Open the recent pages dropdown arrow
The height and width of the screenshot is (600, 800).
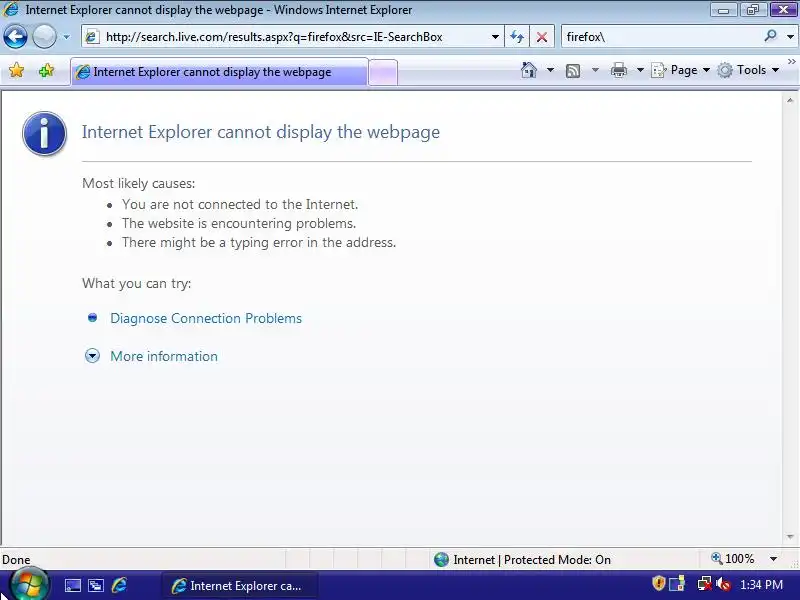pos(66,37)
